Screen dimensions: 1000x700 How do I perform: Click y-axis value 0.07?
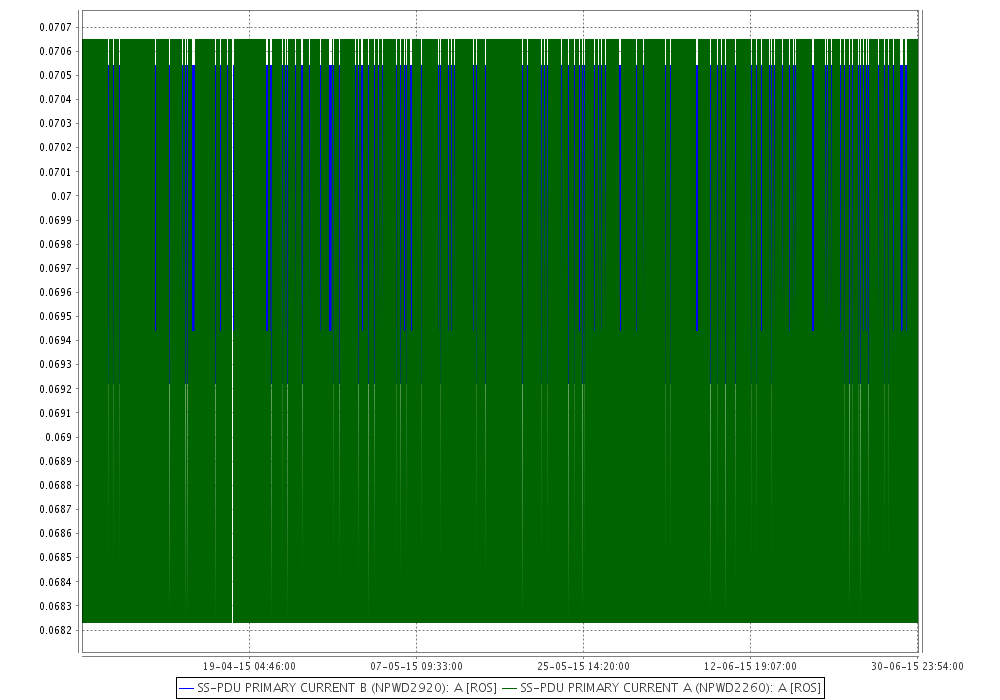pos(61,196)
